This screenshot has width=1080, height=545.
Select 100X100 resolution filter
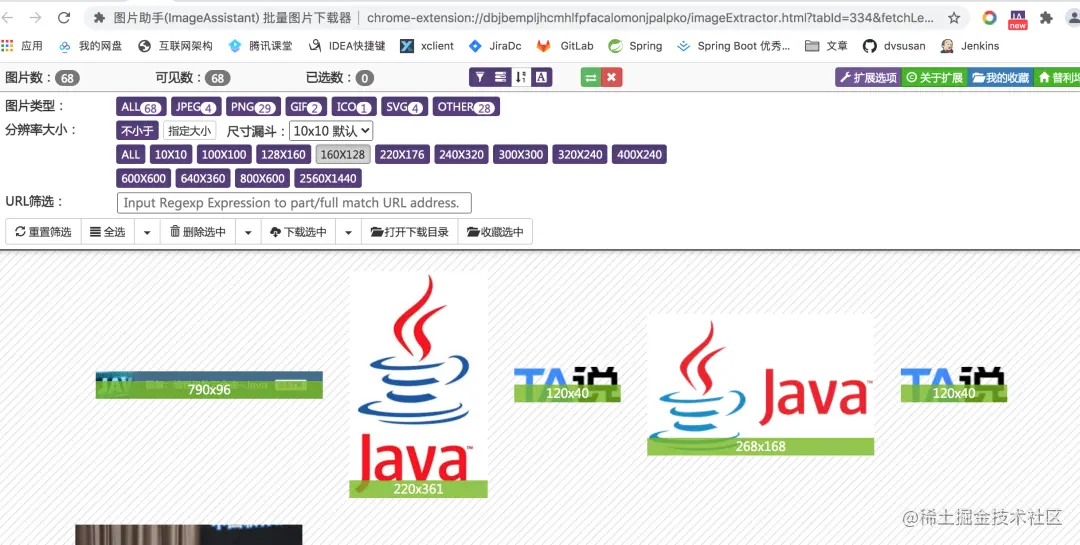224,154
